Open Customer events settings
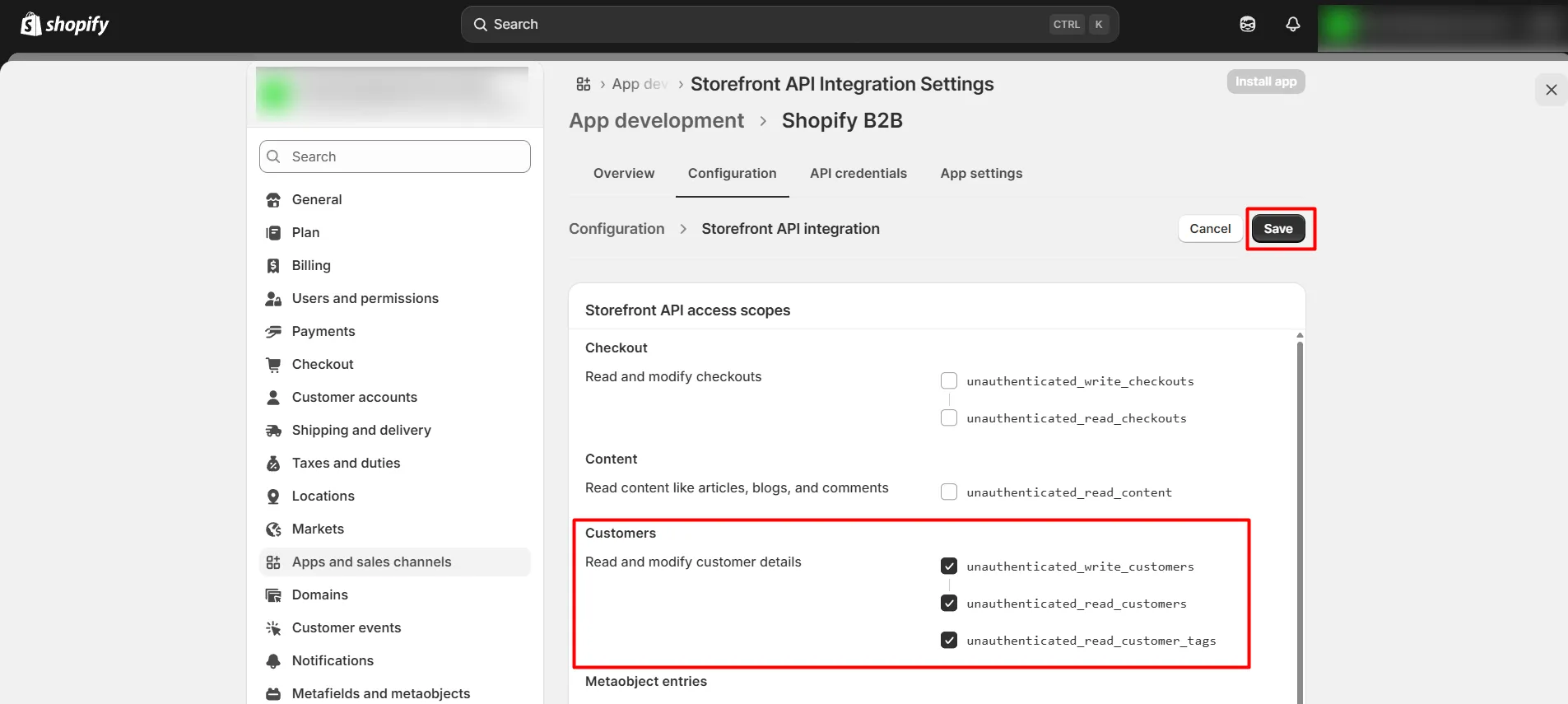 pos(395,628)
